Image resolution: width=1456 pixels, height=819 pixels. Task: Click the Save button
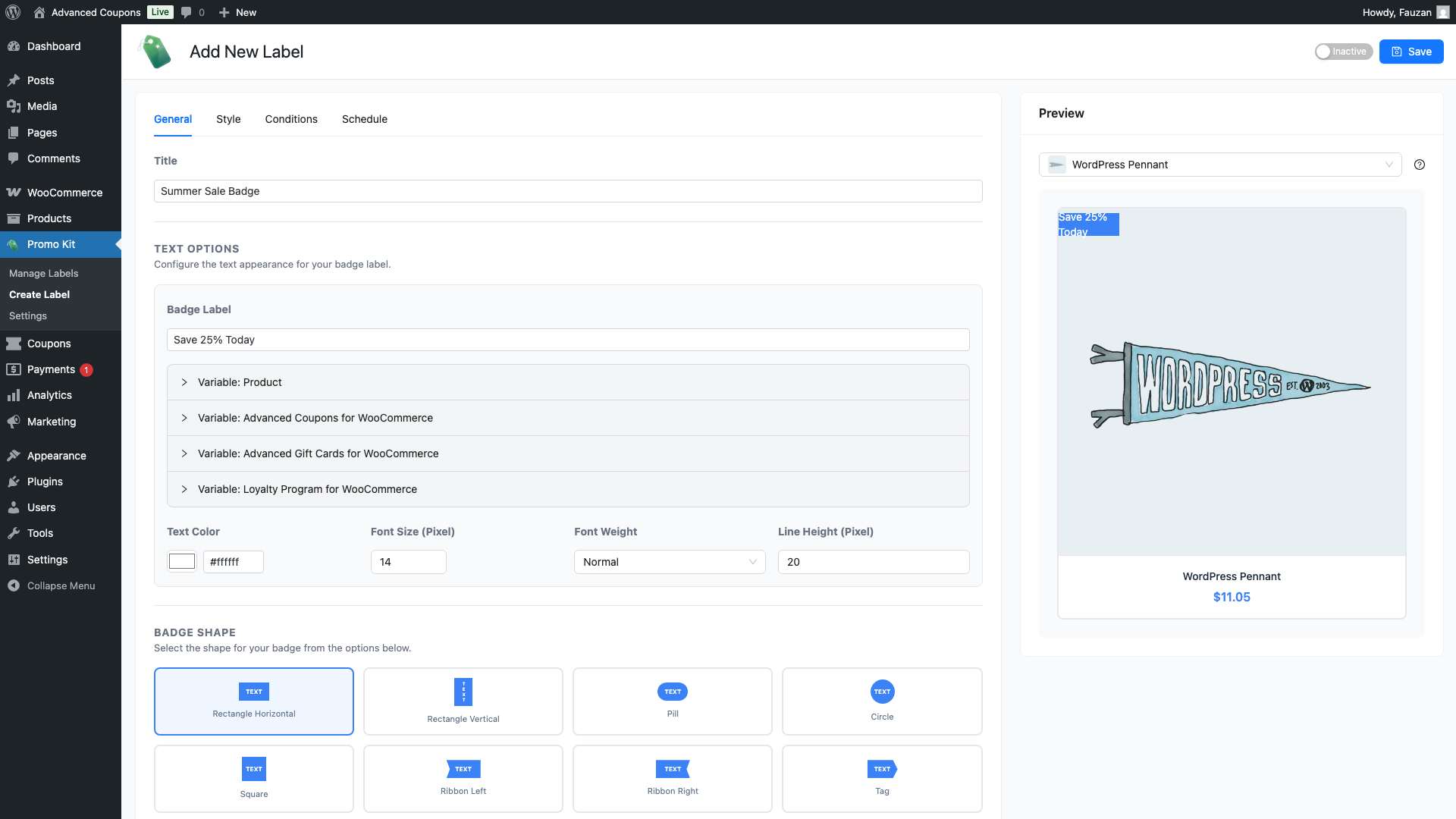click(1410, 52)
